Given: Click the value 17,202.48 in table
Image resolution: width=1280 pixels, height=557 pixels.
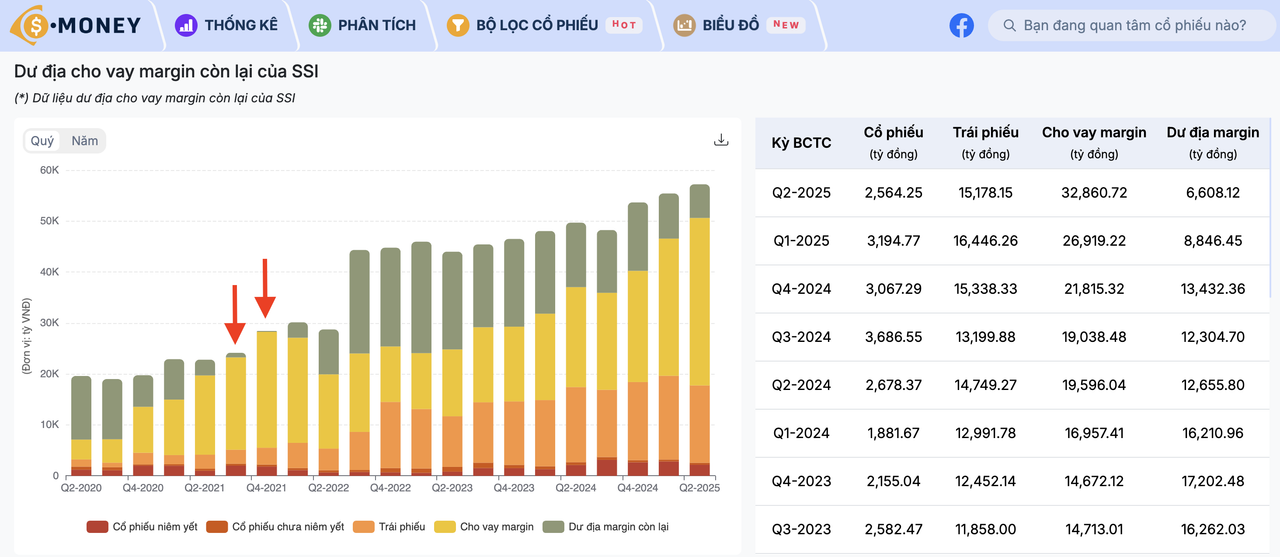Looking at the screenshot, I should pyautogui.click(x=1213, y=481).
